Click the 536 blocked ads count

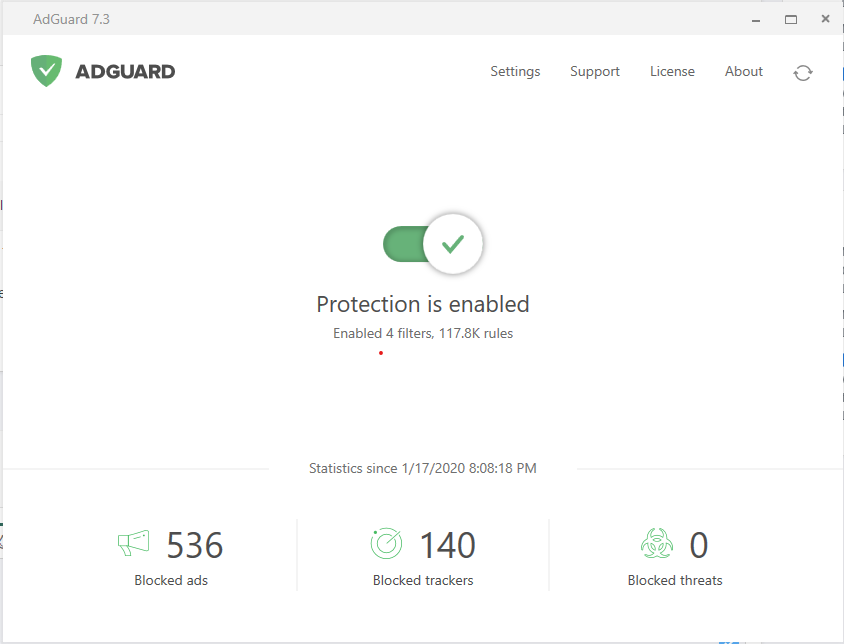coord(195,545)
